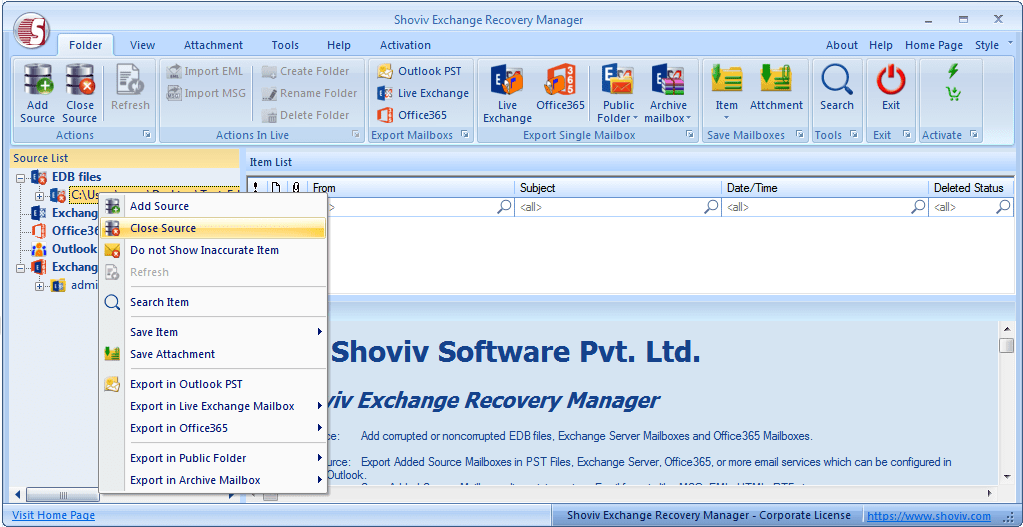
Task: Collapse the EDB files tree node
Action: pyautogui.click(x=20, y=177)
